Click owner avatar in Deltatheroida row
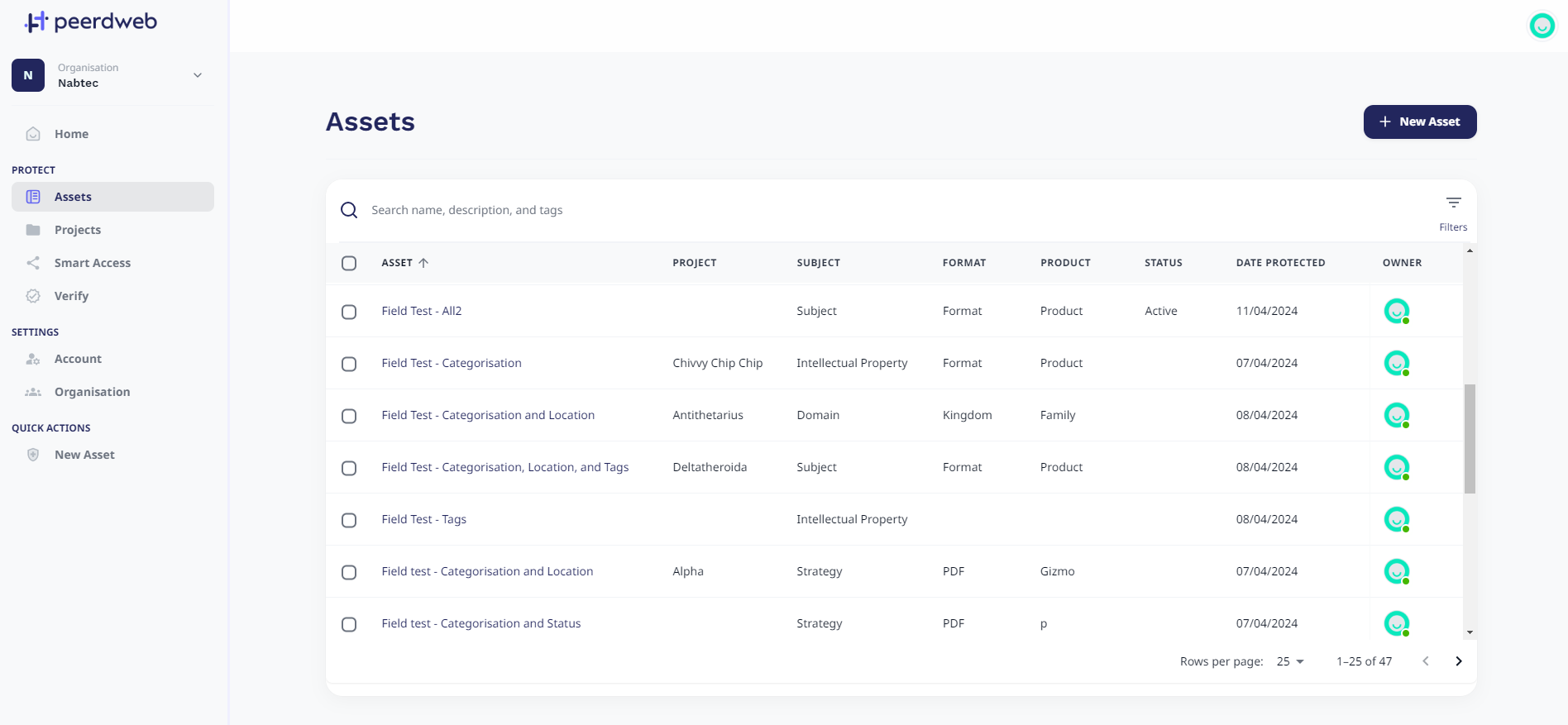Image resolution: width=1568 pixels, height=725 pixels. 1397,467
